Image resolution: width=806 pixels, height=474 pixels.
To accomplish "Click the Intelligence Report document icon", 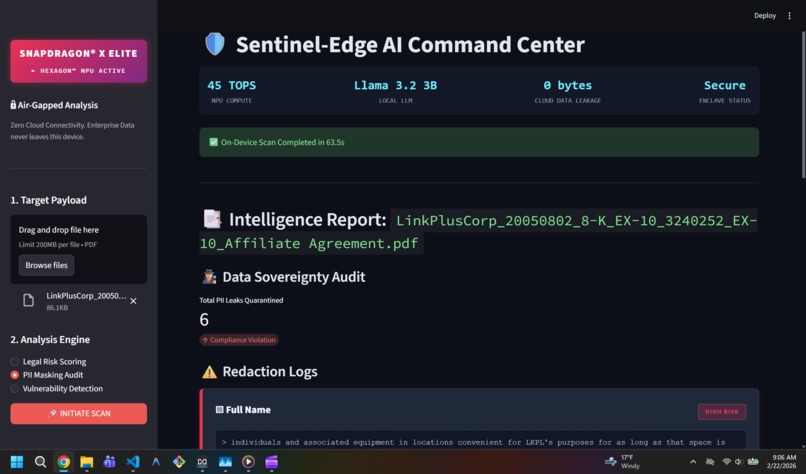I will (212, 219).
